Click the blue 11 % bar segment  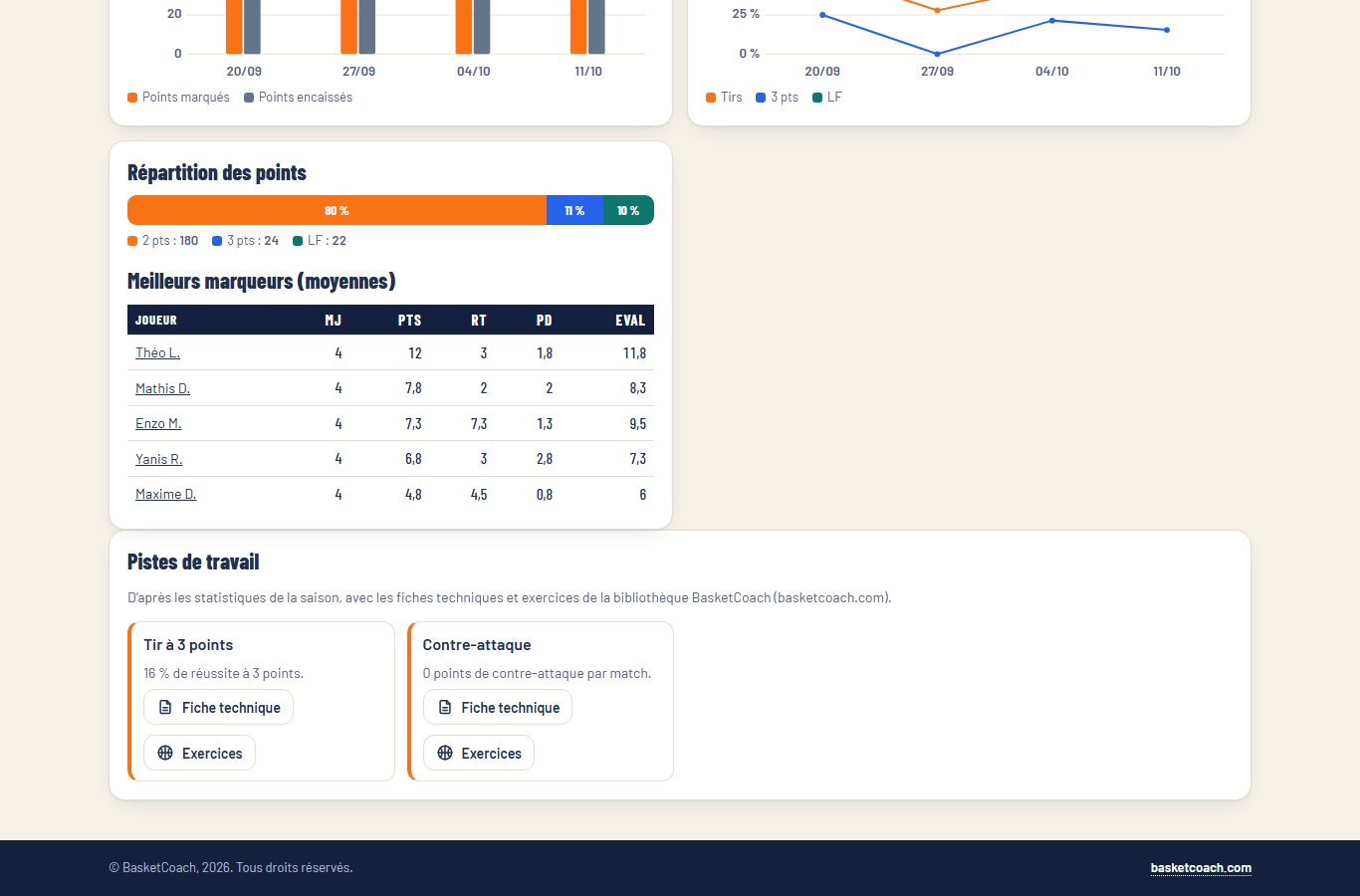click(574, 211)
